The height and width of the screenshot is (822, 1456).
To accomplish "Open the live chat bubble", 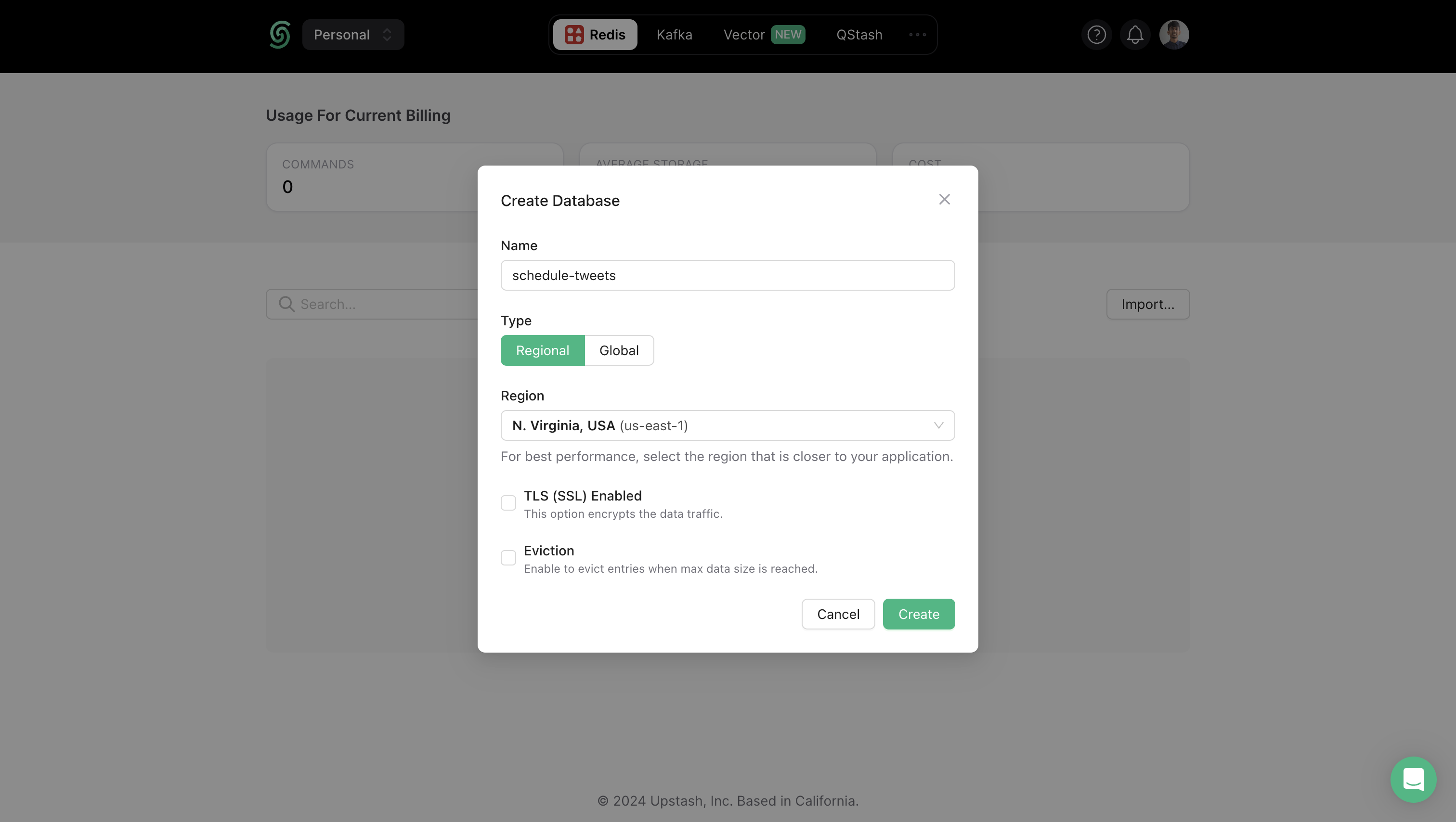I will click(x=1413, y=780).
